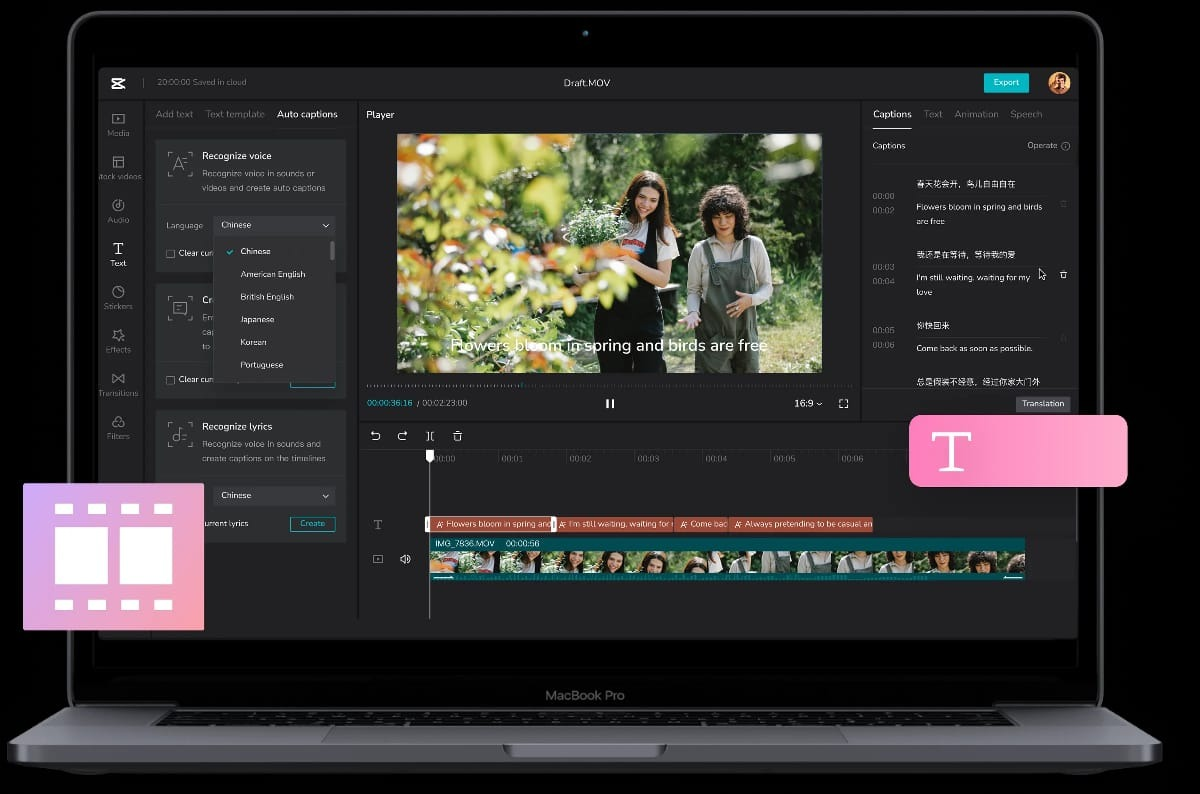This screenshot has width=1200, height=794.
Task: Select the Text tool in sidebar
Action: coord(118,254)
